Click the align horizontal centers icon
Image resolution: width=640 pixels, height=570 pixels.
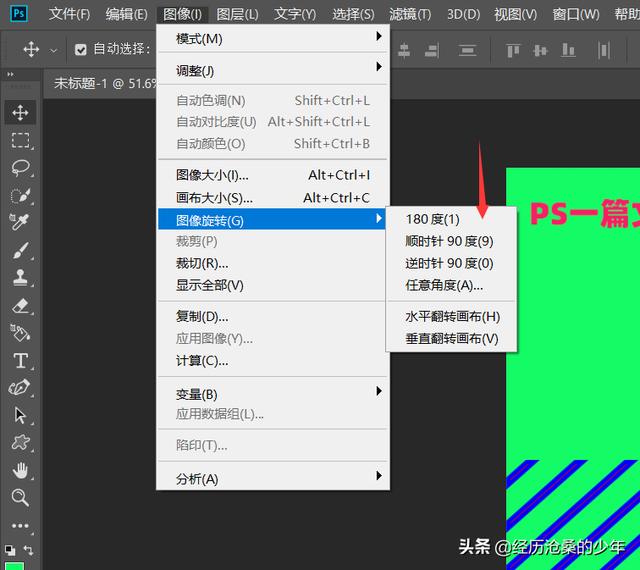[x=404, y=50]
